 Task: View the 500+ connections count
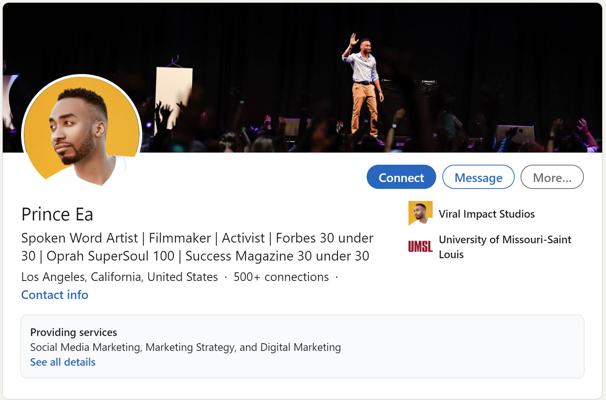[281, 277]
